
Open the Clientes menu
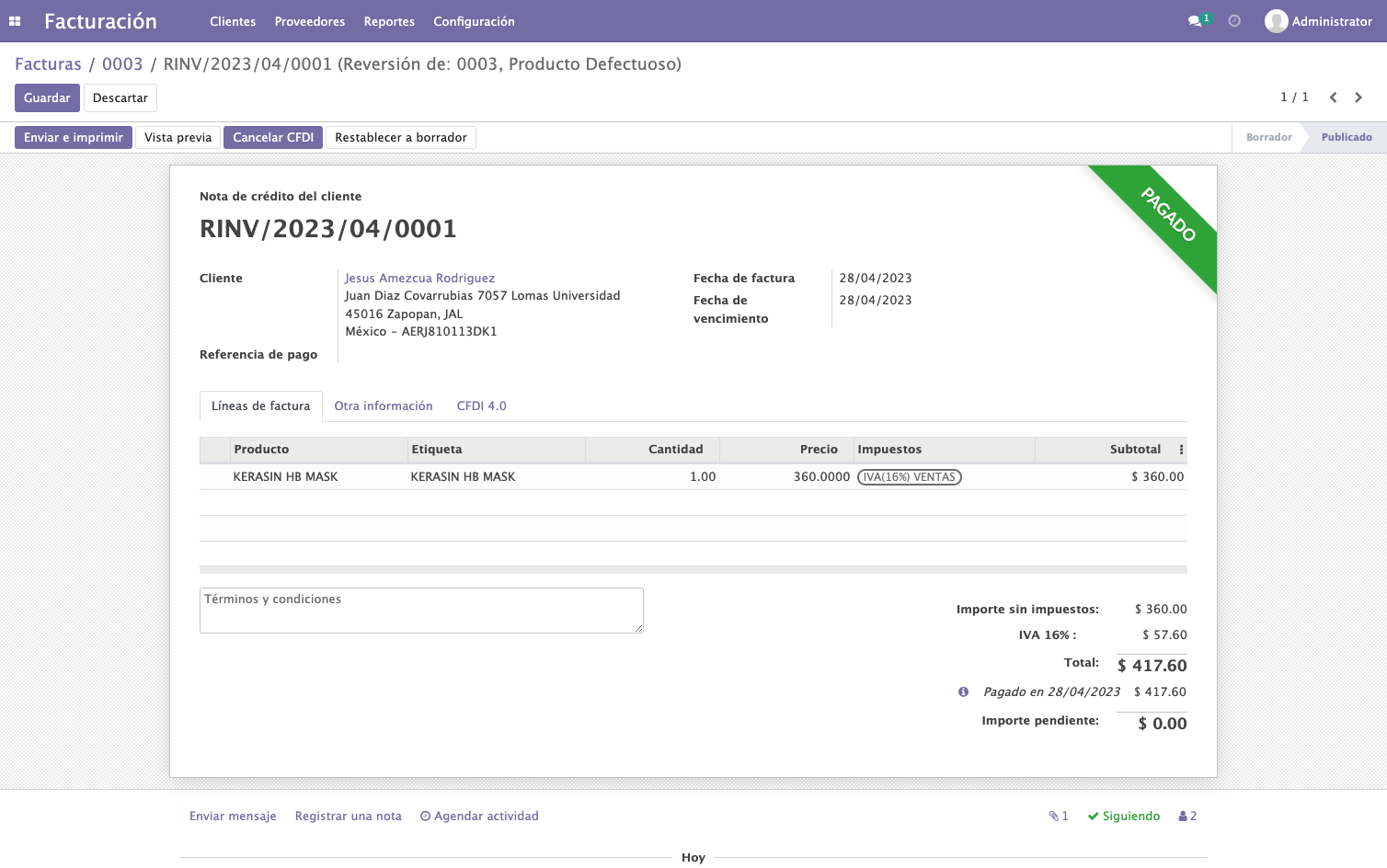tap(233, 21)
